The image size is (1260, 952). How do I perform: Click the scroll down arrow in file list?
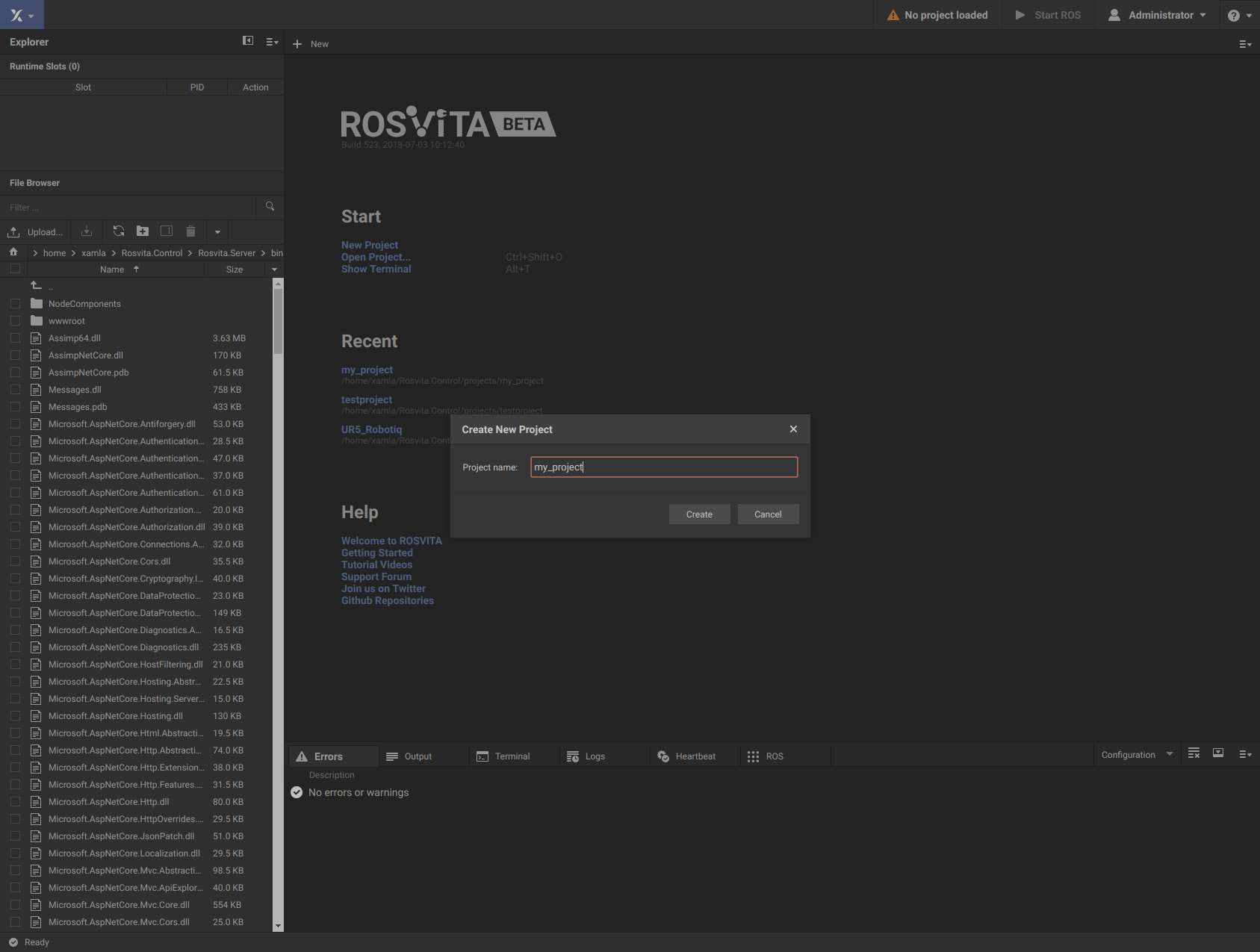(278, 927)
